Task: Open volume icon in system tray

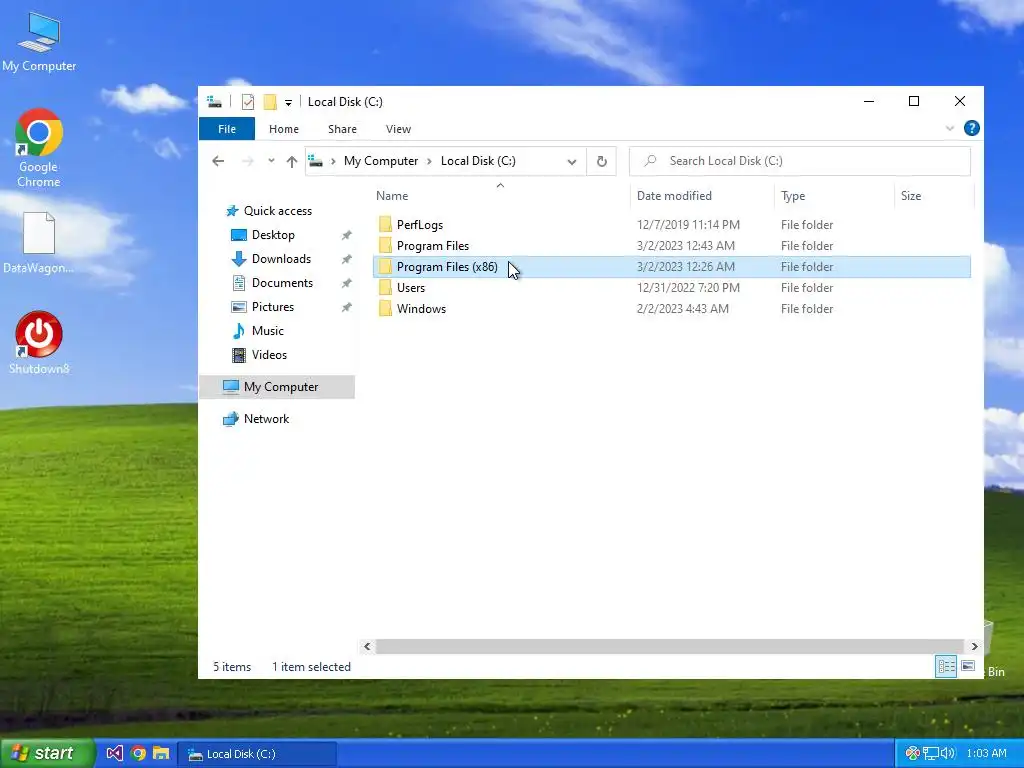Action: (948, 754)
